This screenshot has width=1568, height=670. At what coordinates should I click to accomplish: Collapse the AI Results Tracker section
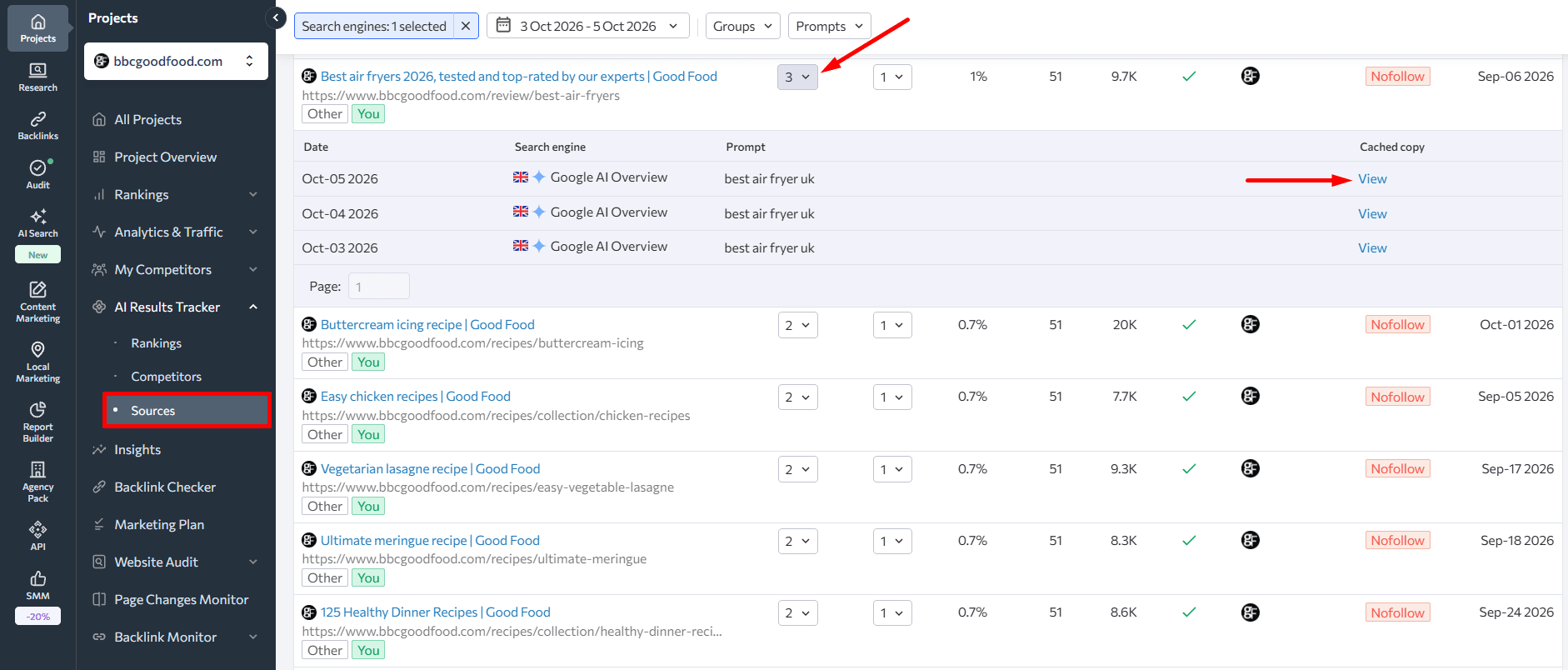pyautogui.click(x=176, y=307)
